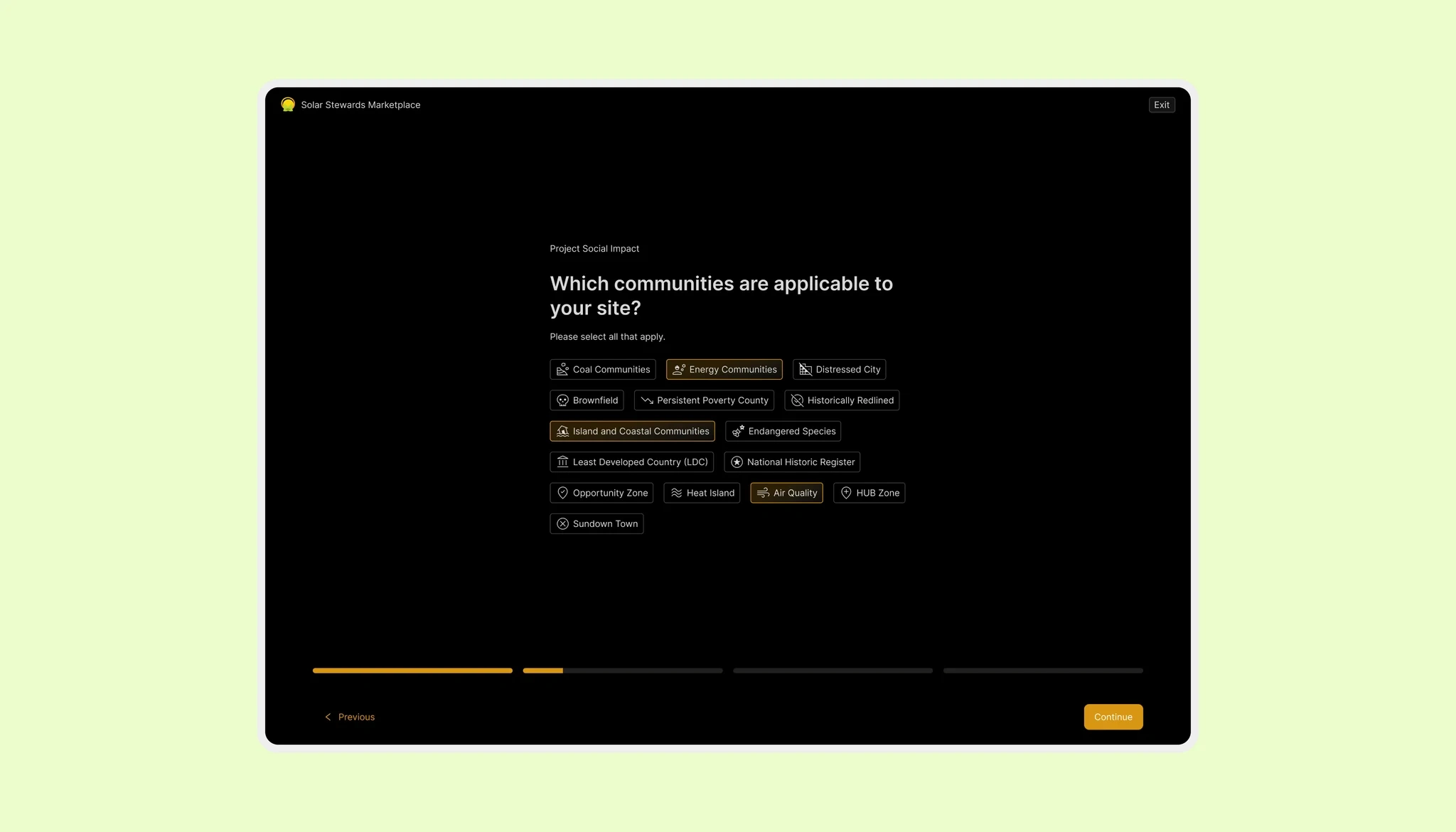
Task: Toggle the Energy Communities selection
Action: click(724, 369)
